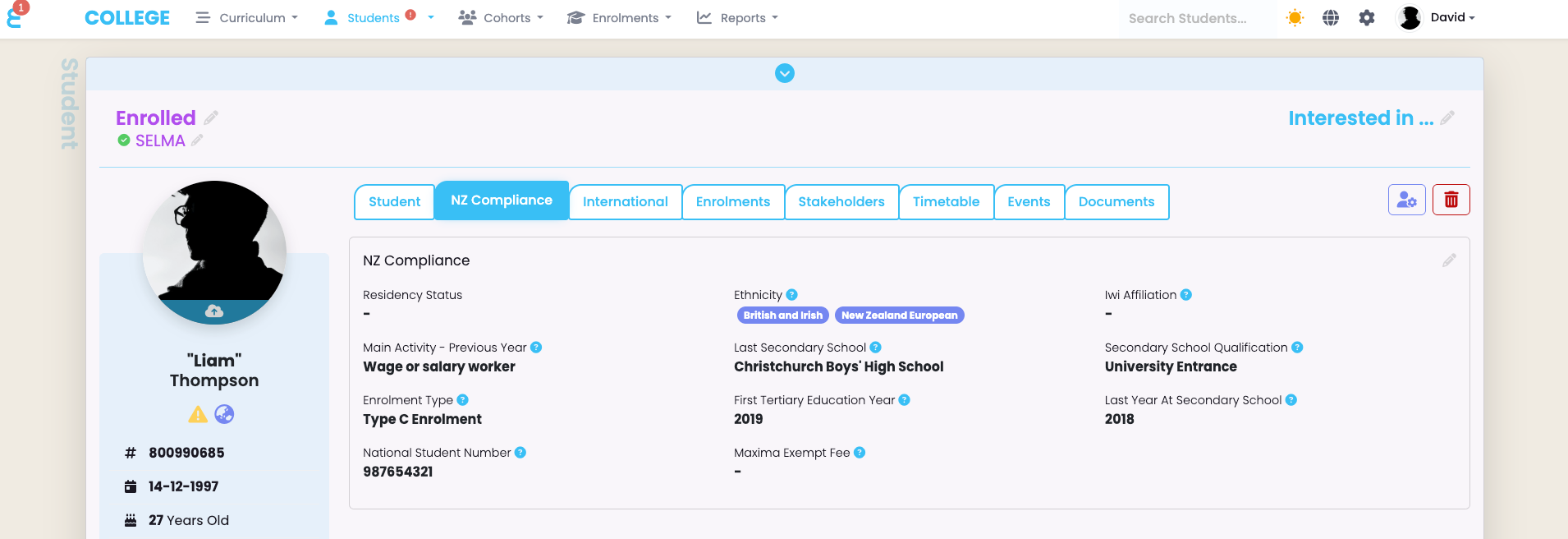Click the University Entrance value
The width and height of the screenshot is (1568, 539).
point(1171,366)
